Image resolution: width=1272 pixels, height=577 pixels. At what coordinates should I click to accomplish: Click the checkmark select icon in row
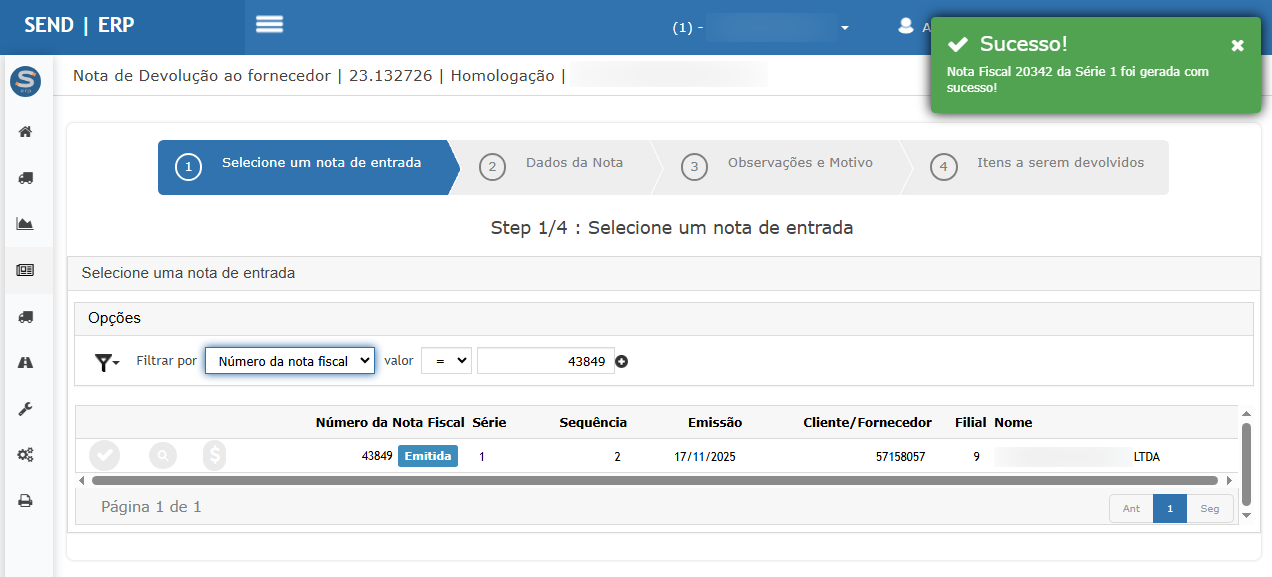[104, 456]
